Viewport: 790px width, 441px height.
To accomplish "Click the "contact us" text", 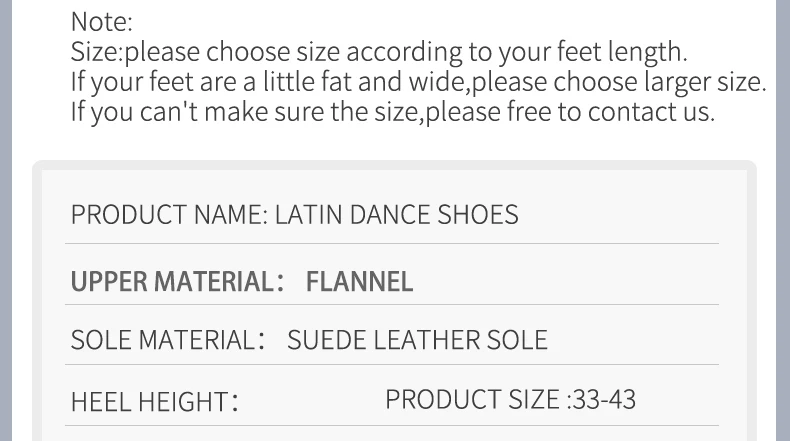I will tap(651, 111).
